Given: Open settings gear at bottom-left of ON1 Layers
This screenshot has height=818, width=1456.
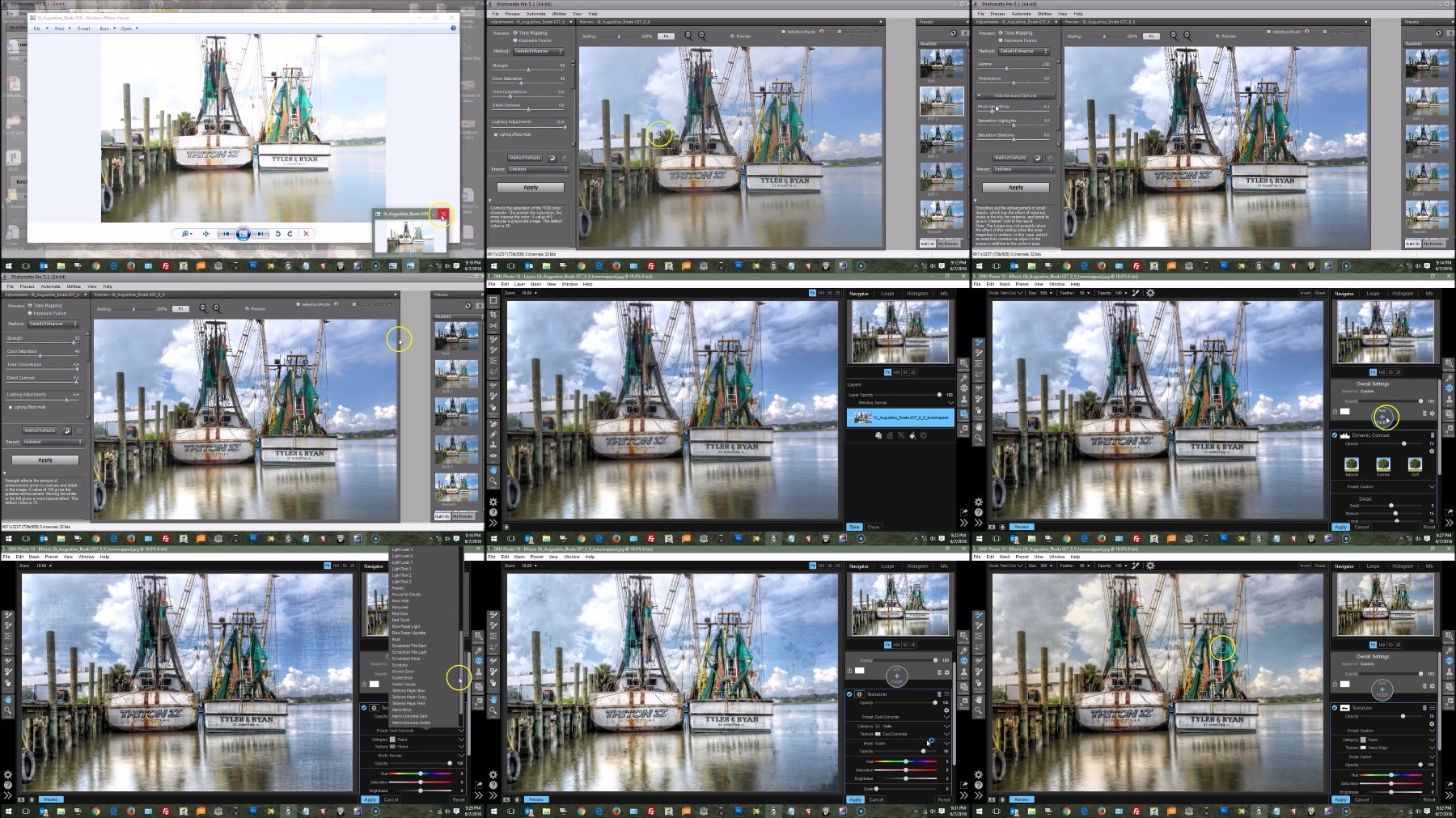Looking at the screenshot, I should click(x=493, y=502).
